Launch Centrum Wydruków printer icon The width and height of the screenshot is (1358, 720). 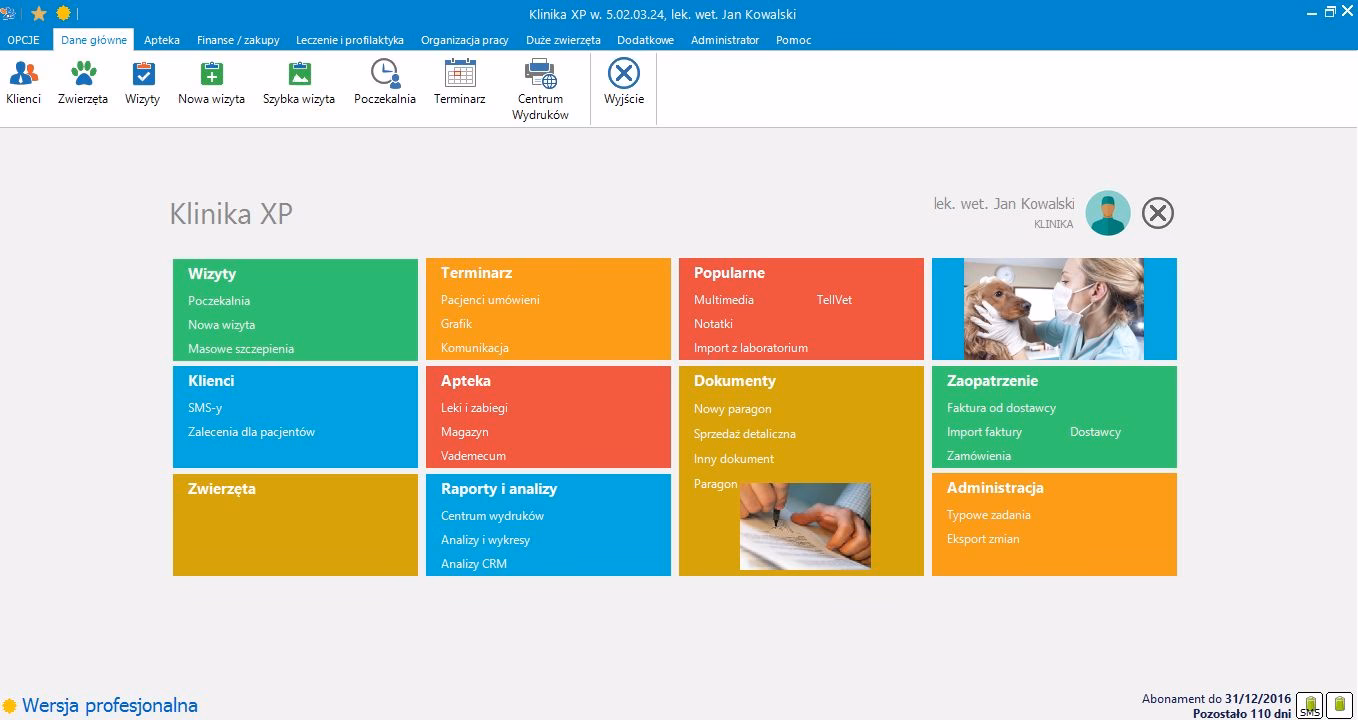pyautogui.click(x=540, y=75)
